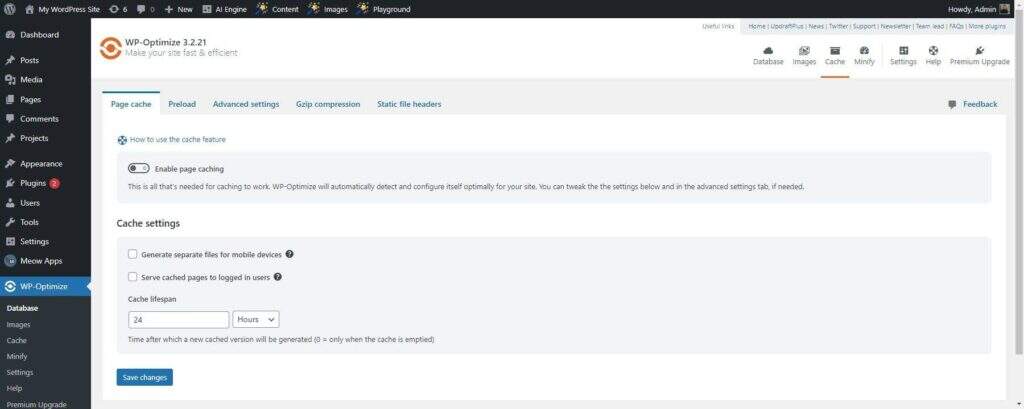Open the comments bubble in admin bar

tap(144, 9)
